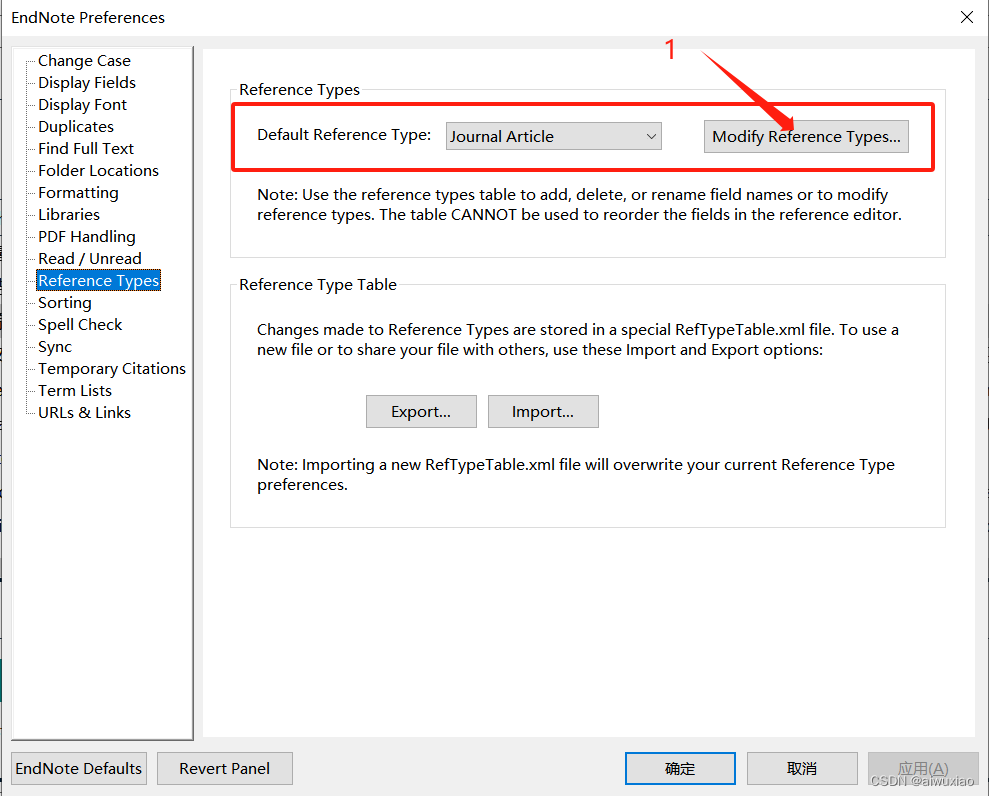This screenshot has width=989, height=796.
Task: Open the Change Case preferences
Action: [x=84, y=61]
